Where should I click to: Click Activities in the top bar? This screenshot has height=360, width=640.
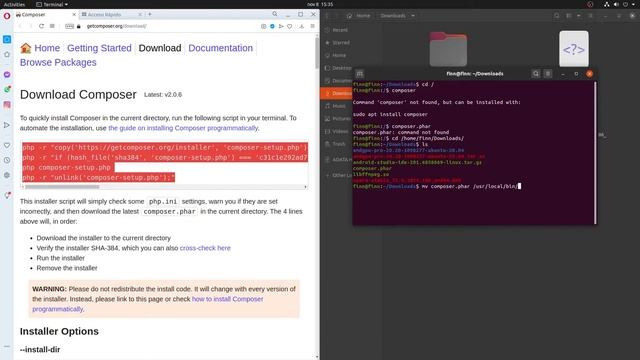click(x=14, y=4)
